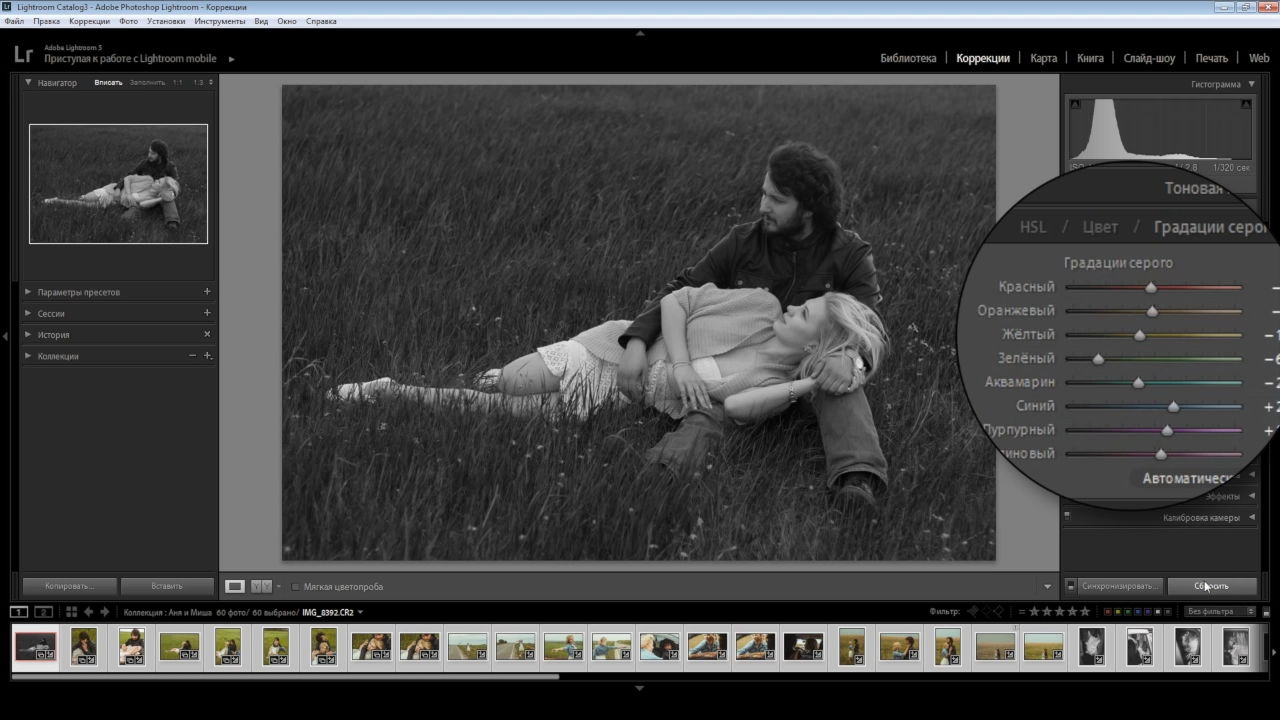Switch to the Библиотека module
The image size is (1280, 720).
(908, 58)
